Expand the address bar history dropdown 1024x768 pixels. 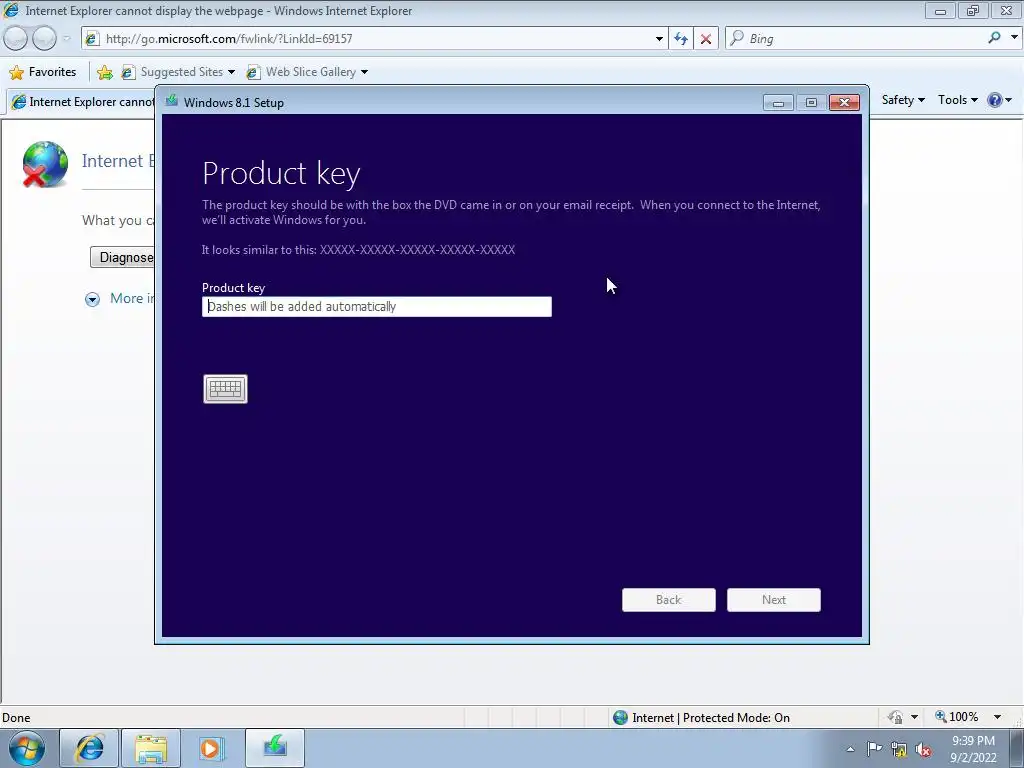(x=659, y=39)
